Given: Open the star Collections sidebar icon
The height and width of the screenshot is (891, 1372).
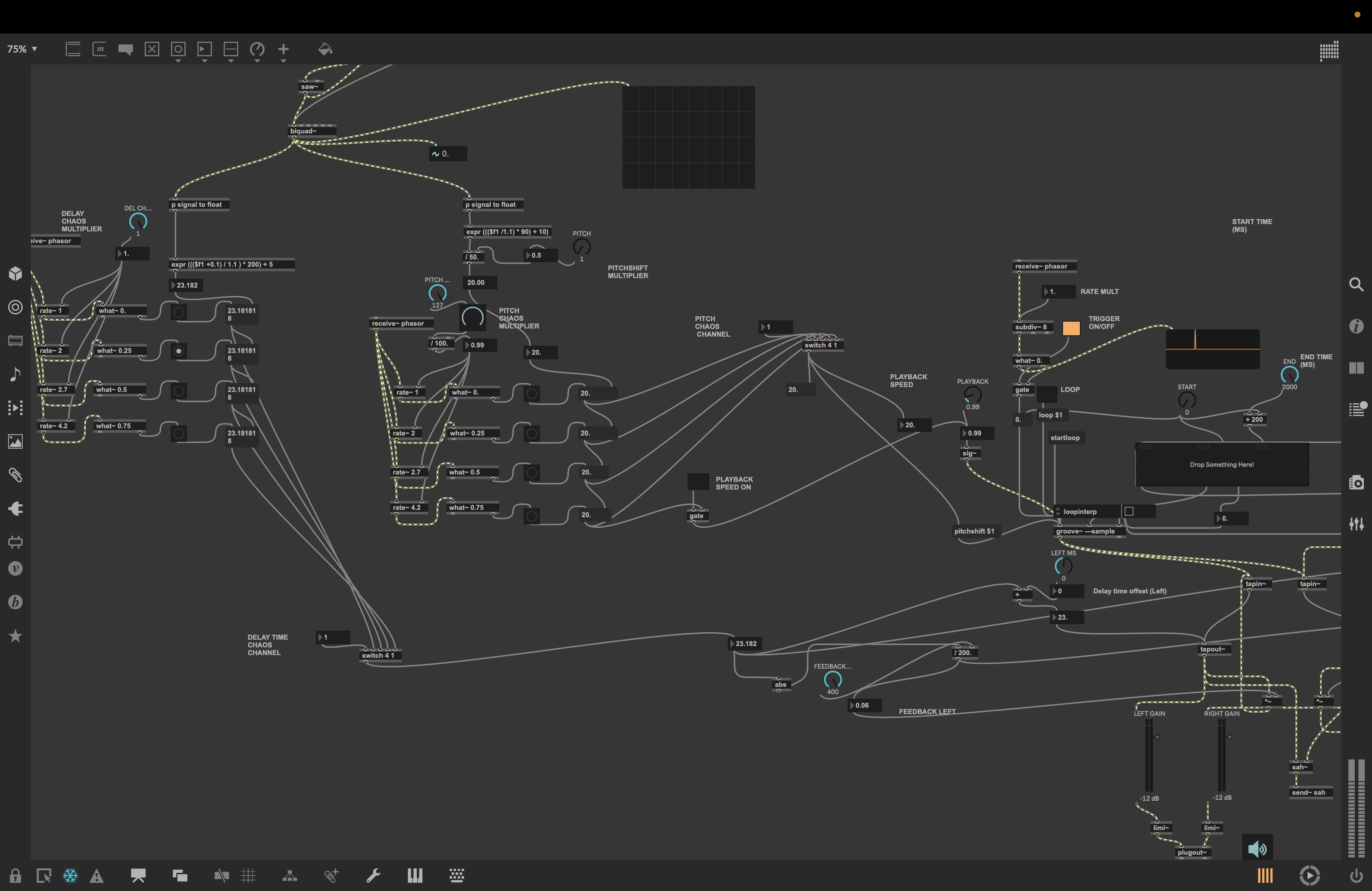Looking at the screenshot, I should click(15, 636).
